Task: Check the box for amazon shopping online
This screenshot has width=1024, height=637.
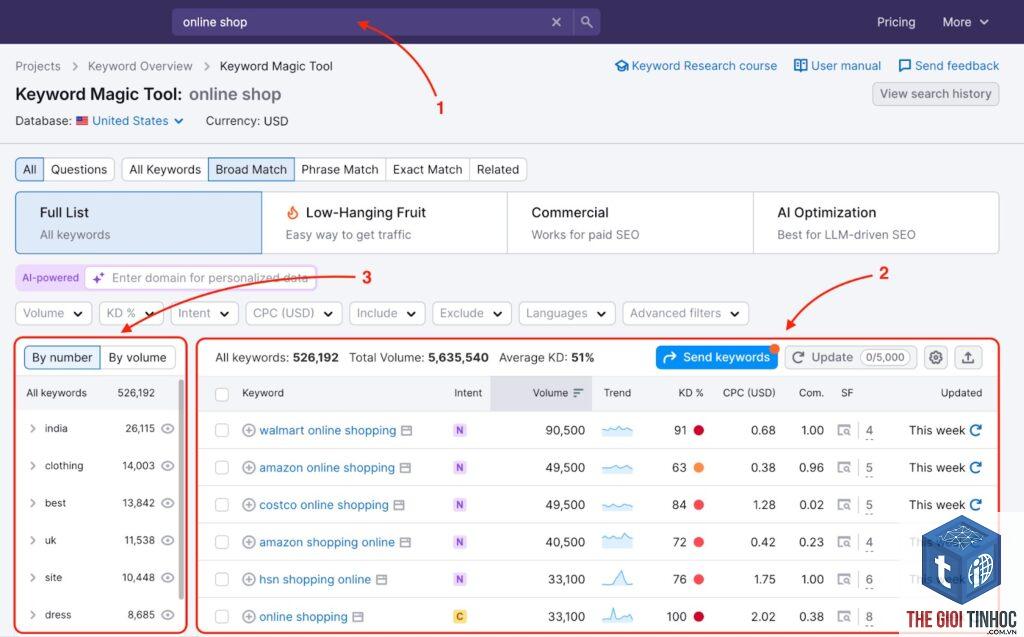Action: 222,542
